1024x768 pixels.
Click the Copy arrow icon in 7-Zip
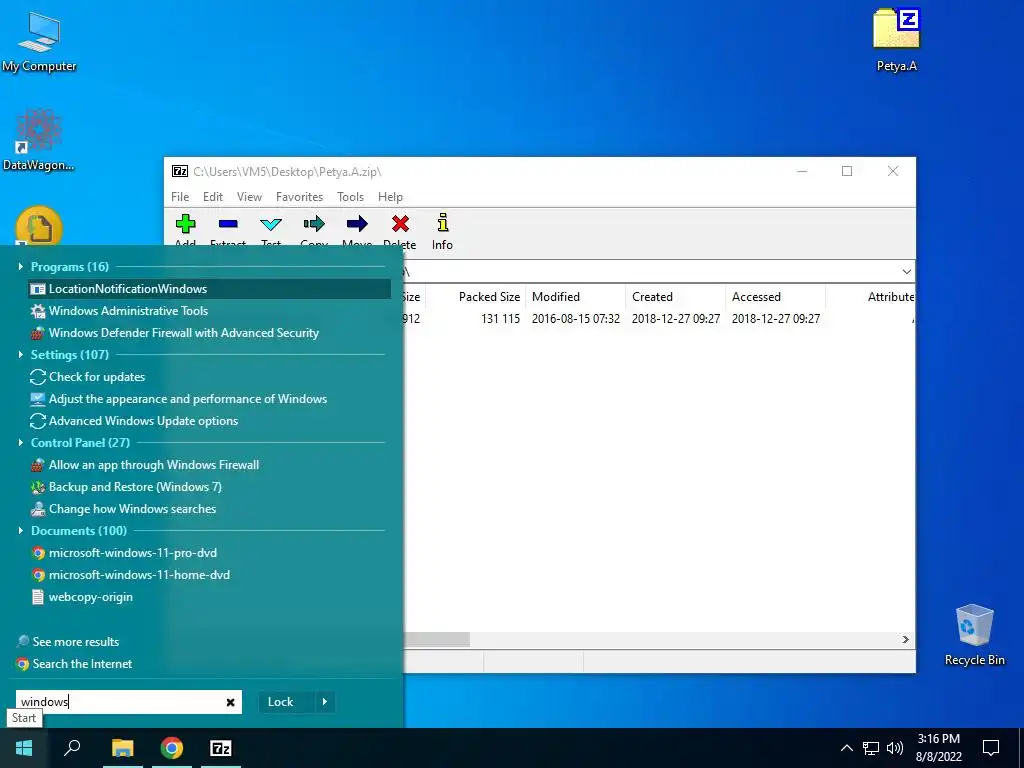[314, 225]
